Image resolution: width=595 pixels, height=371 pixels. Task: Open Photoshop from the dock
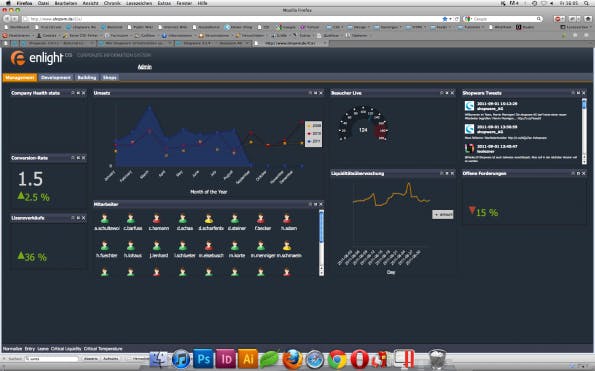click(x=203, y=358)
